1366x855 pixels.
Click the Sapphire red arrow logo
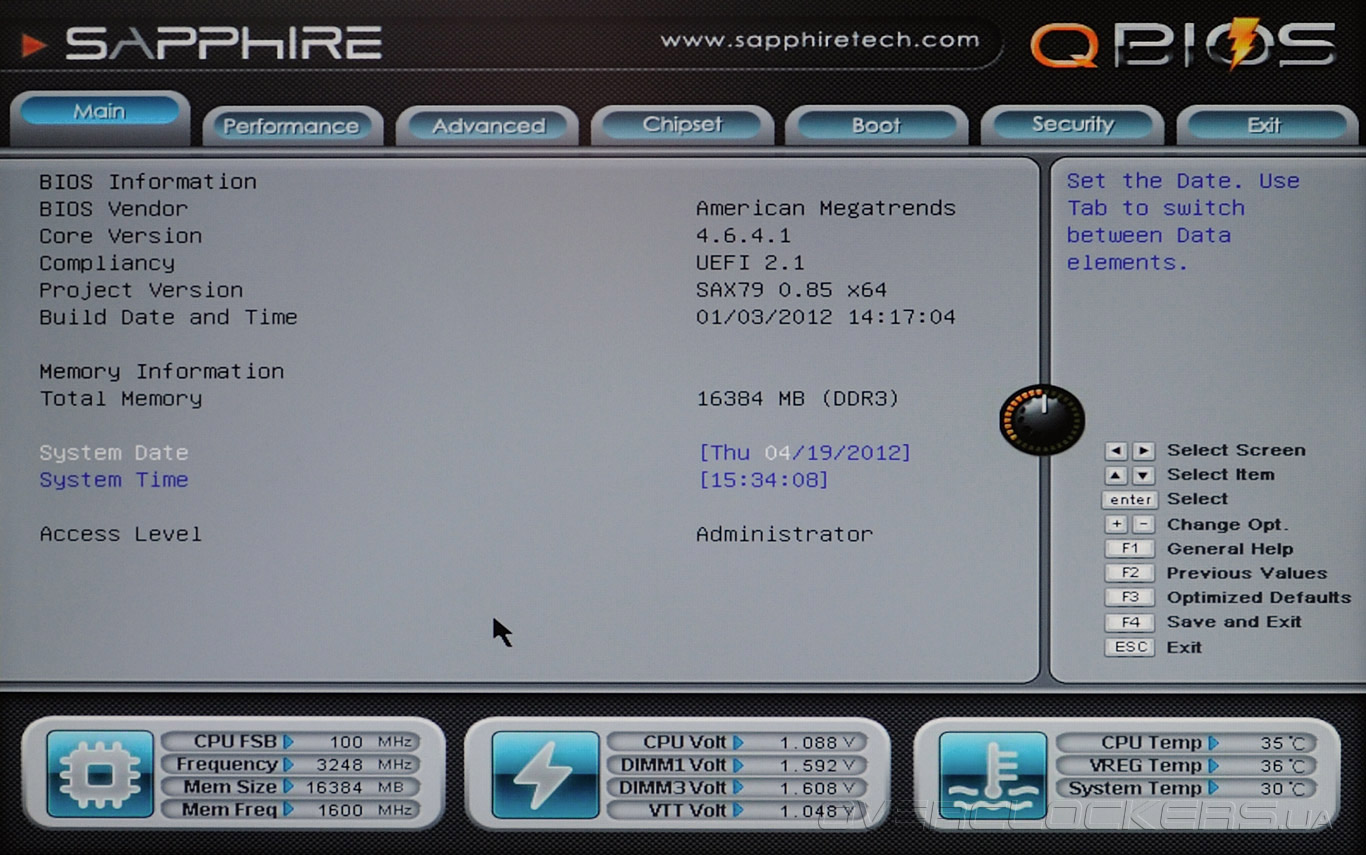(x=34, y=44)
